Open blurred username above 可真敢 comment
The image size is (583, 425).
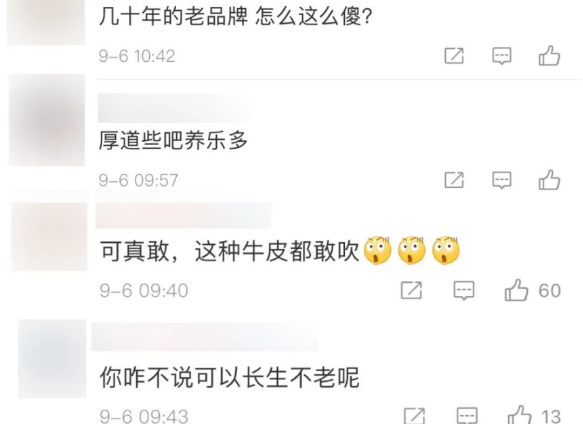point(183,215)
